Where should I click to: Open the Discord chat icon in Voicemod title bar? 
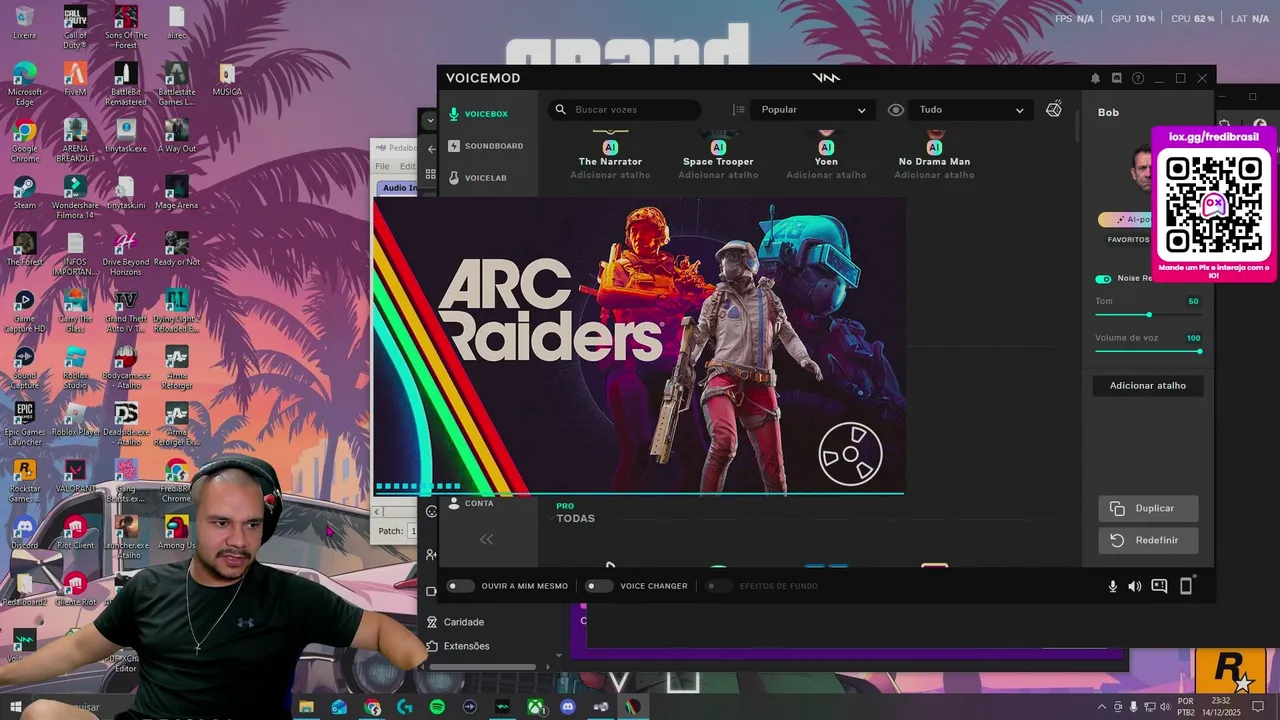pos(1117,78)
